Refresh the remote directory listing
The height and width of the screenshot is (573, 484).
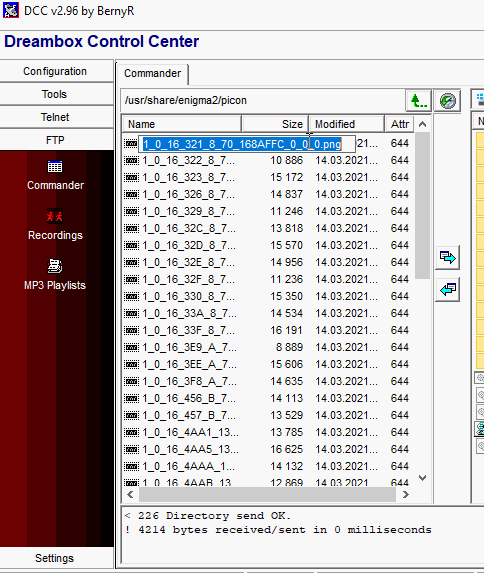[x=447, y=100]
